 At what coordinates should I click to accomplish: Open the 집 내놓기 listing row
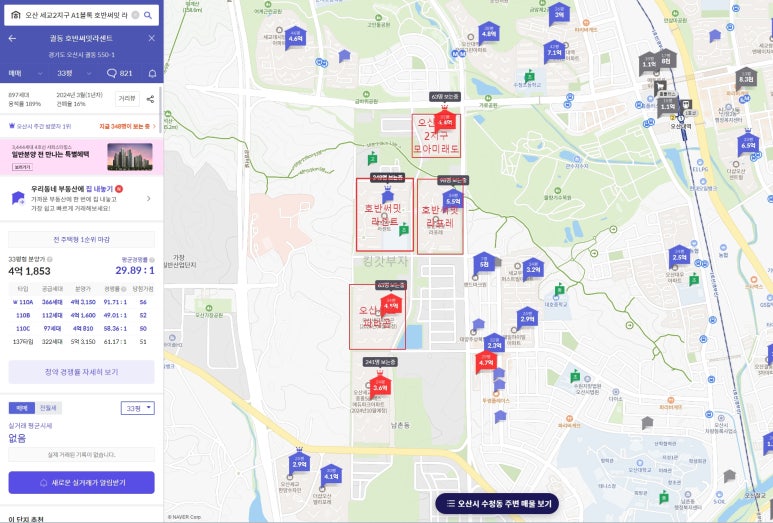point(81,198)
